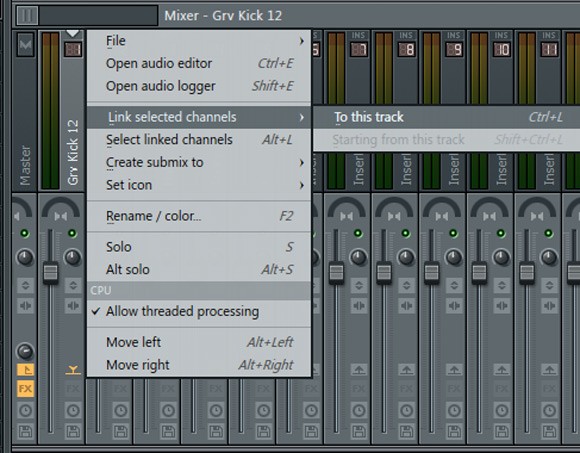This screenshot has height=453, width=580.
Task: Select To this track in the submenu
Action: (x=446, y=117)
